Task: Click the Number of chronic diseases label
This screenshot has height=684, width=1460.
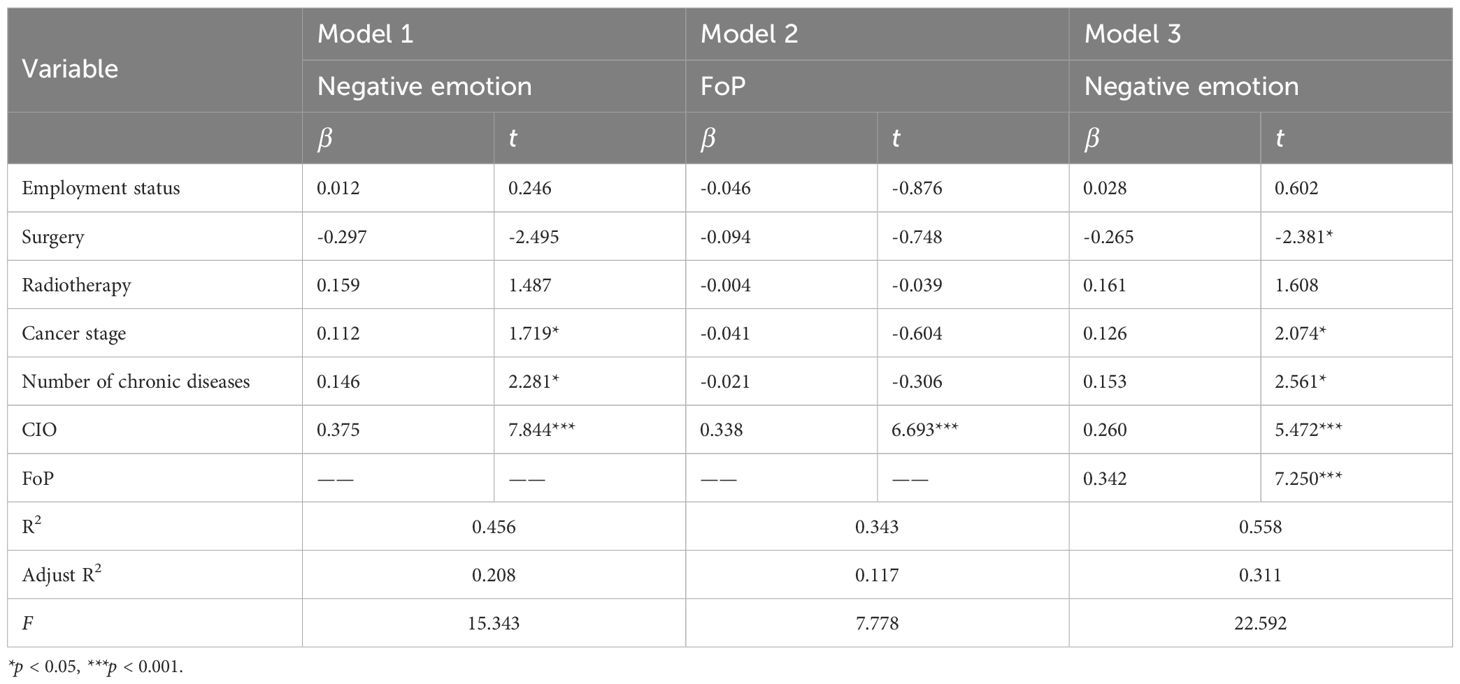Action: point(135,381)
